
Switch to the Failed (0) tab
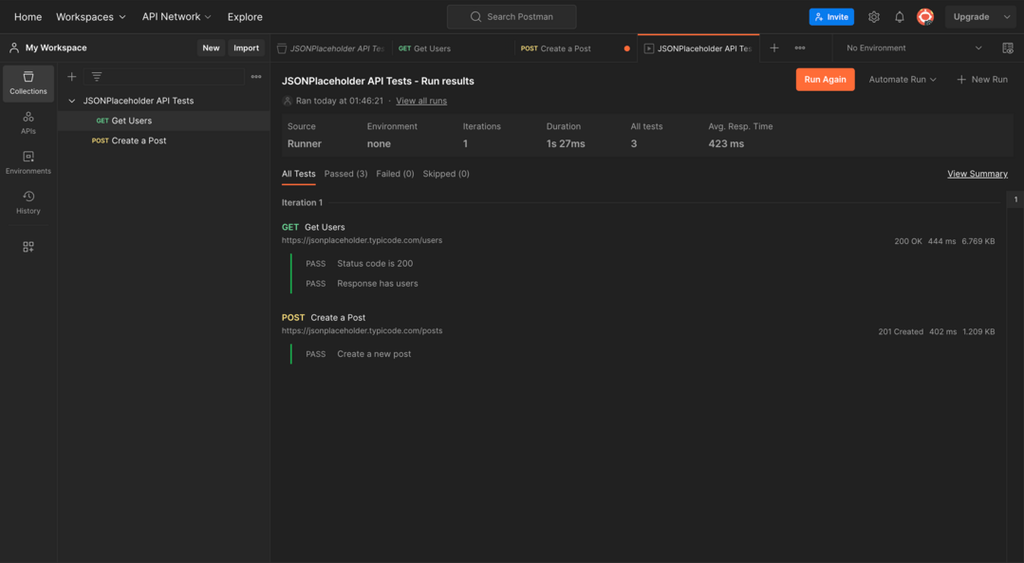[x=395, y=174]
